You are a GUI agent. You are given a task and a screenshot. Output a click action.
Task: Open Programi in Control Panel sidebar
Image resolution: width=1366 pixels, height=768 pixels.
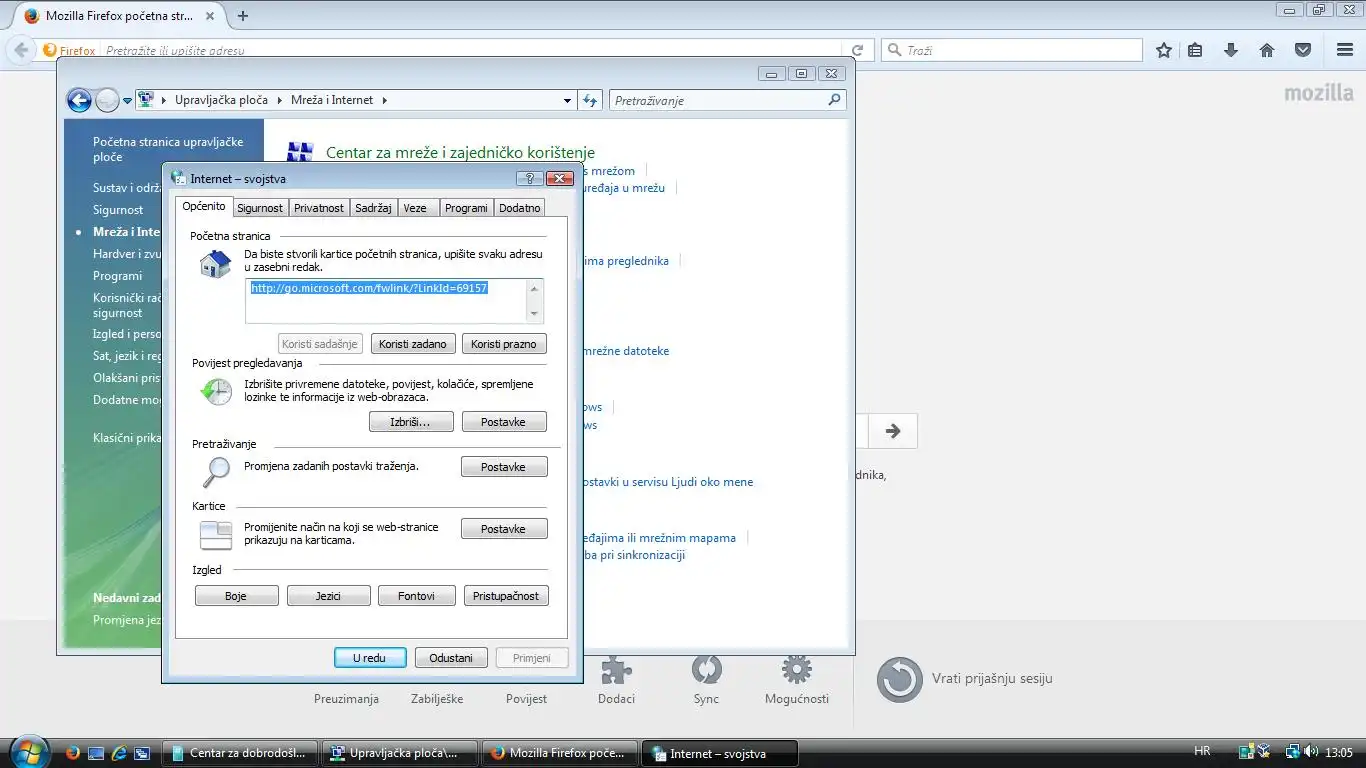[x=117, y=276]
